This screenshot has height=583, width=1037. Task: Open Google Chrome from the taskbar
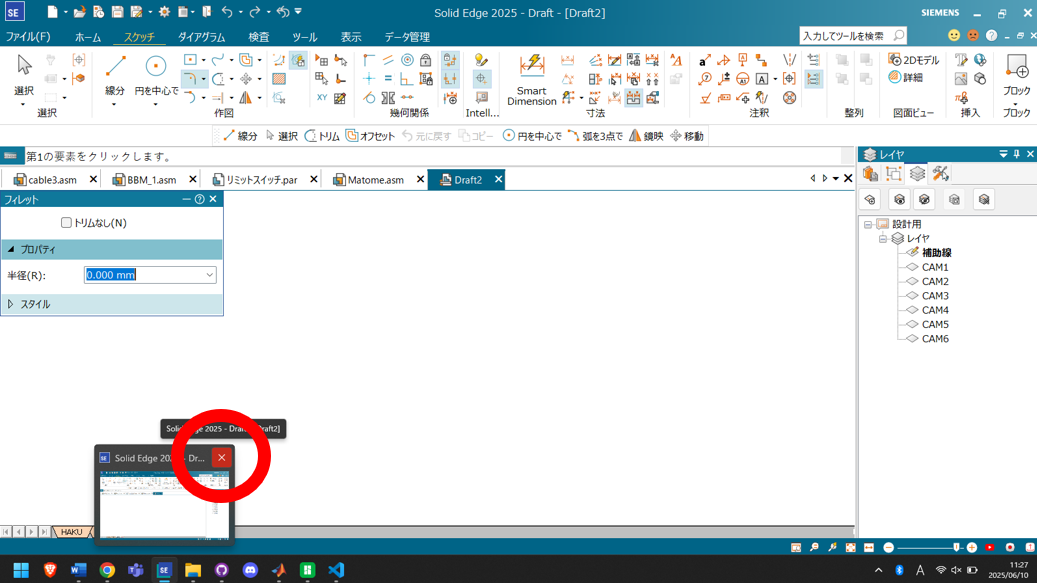point(107,570)
